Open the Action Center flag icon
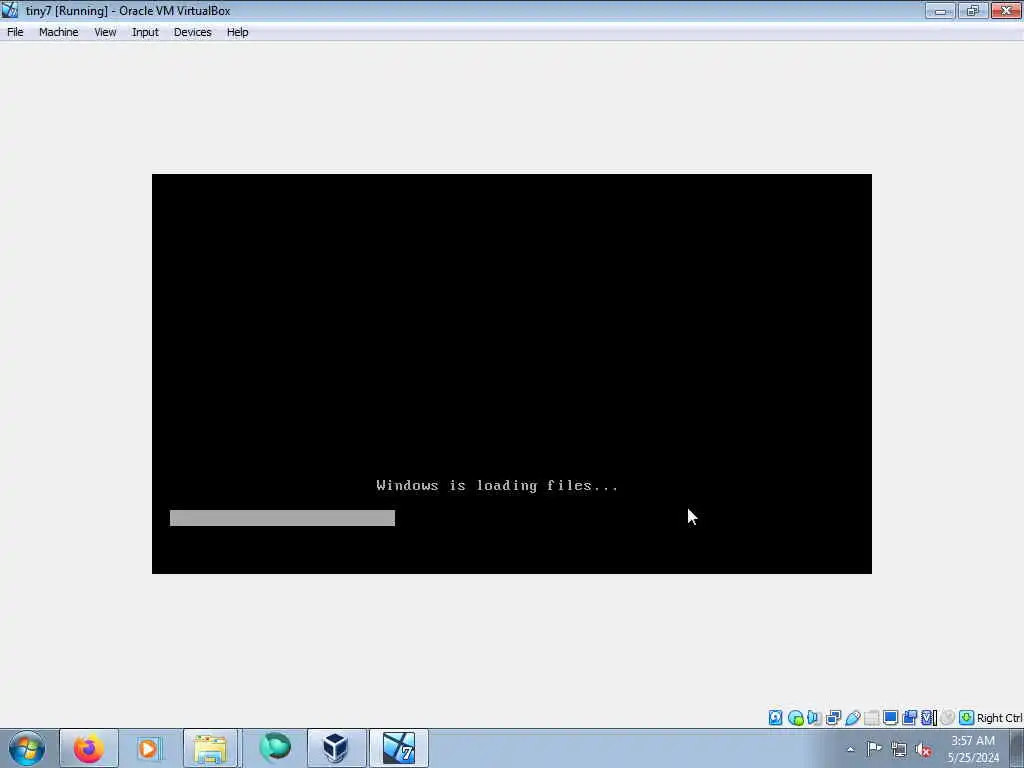Viewport: 1024px width, 768px height. click(x=874, y=749)
